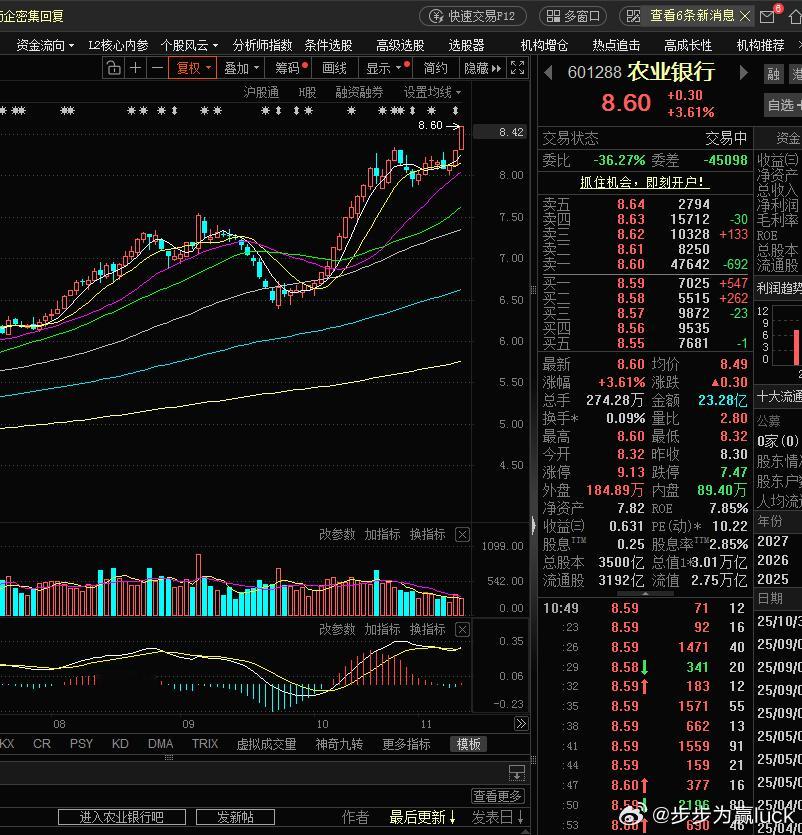Toggle 沪股通 marker display

tap(261, 92)
